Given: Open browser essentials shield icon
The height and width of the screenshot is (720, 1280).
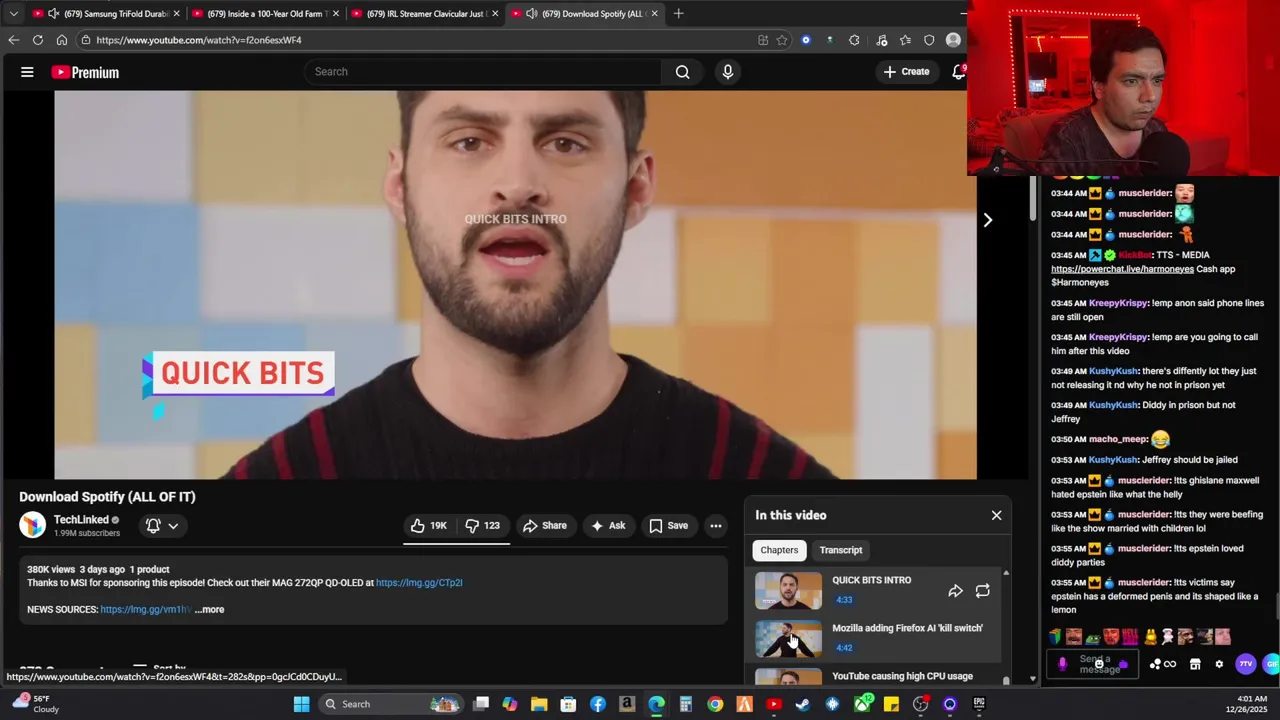Looking at the screenshot, I should click(929, 40).
